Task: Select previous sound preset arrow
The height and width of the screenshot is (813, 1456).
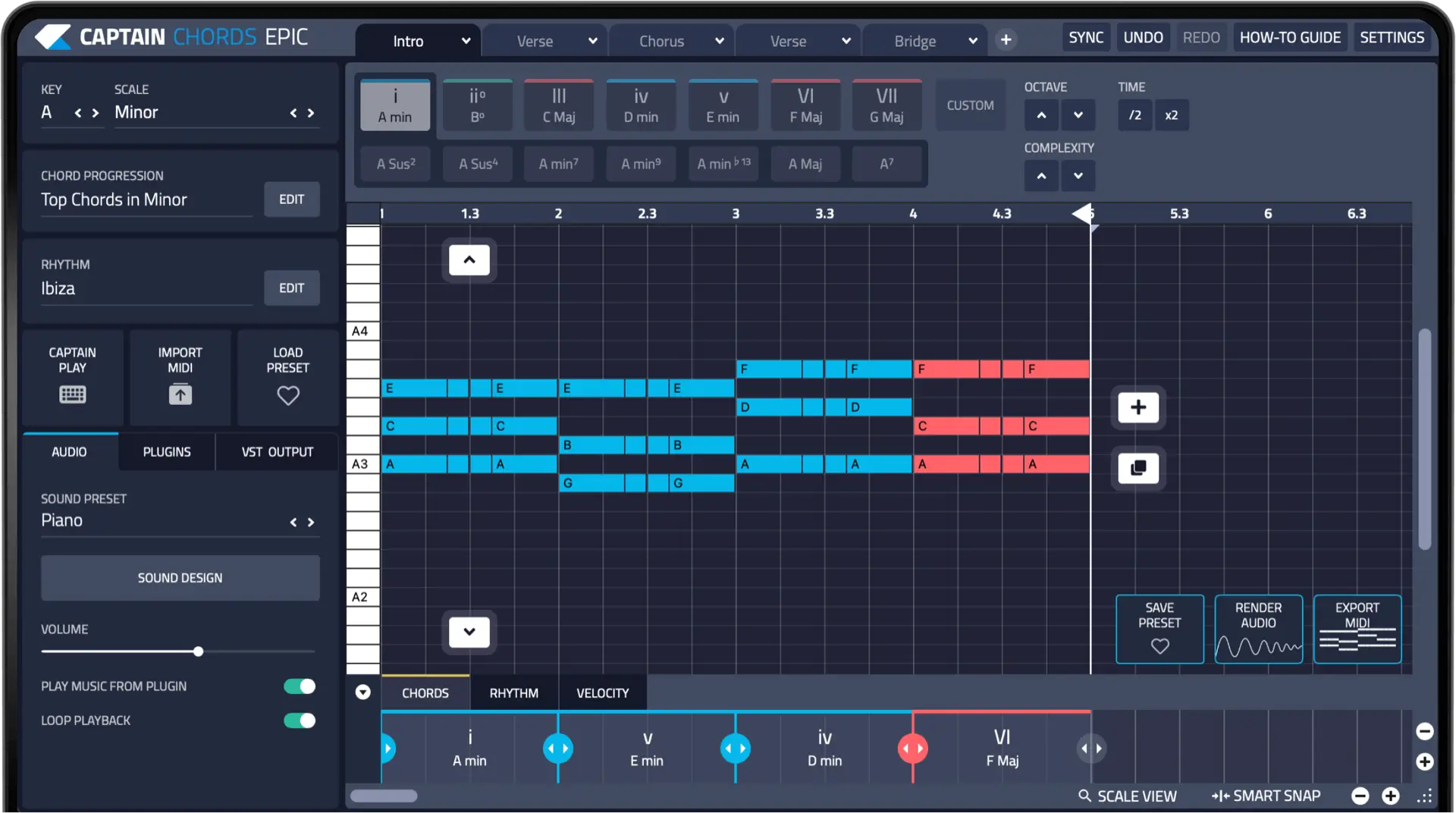Action: coord(293,523)
